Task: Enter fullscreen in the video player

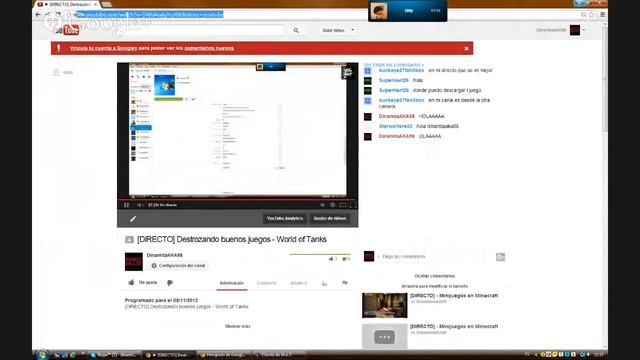Action: (353, 205)
